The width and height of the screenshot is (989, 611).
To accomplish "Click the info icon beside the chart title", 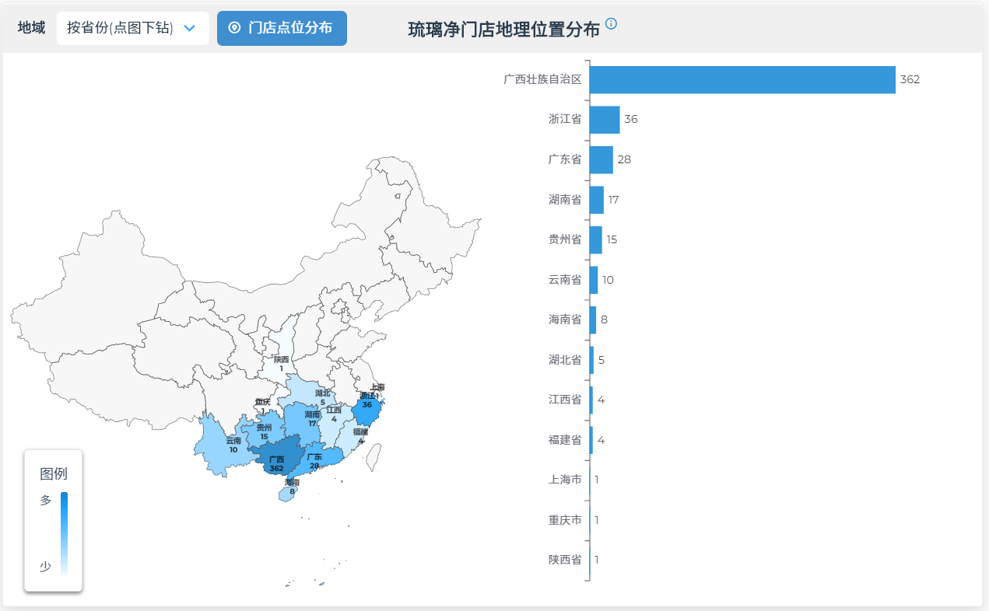I will coord(611,23).
